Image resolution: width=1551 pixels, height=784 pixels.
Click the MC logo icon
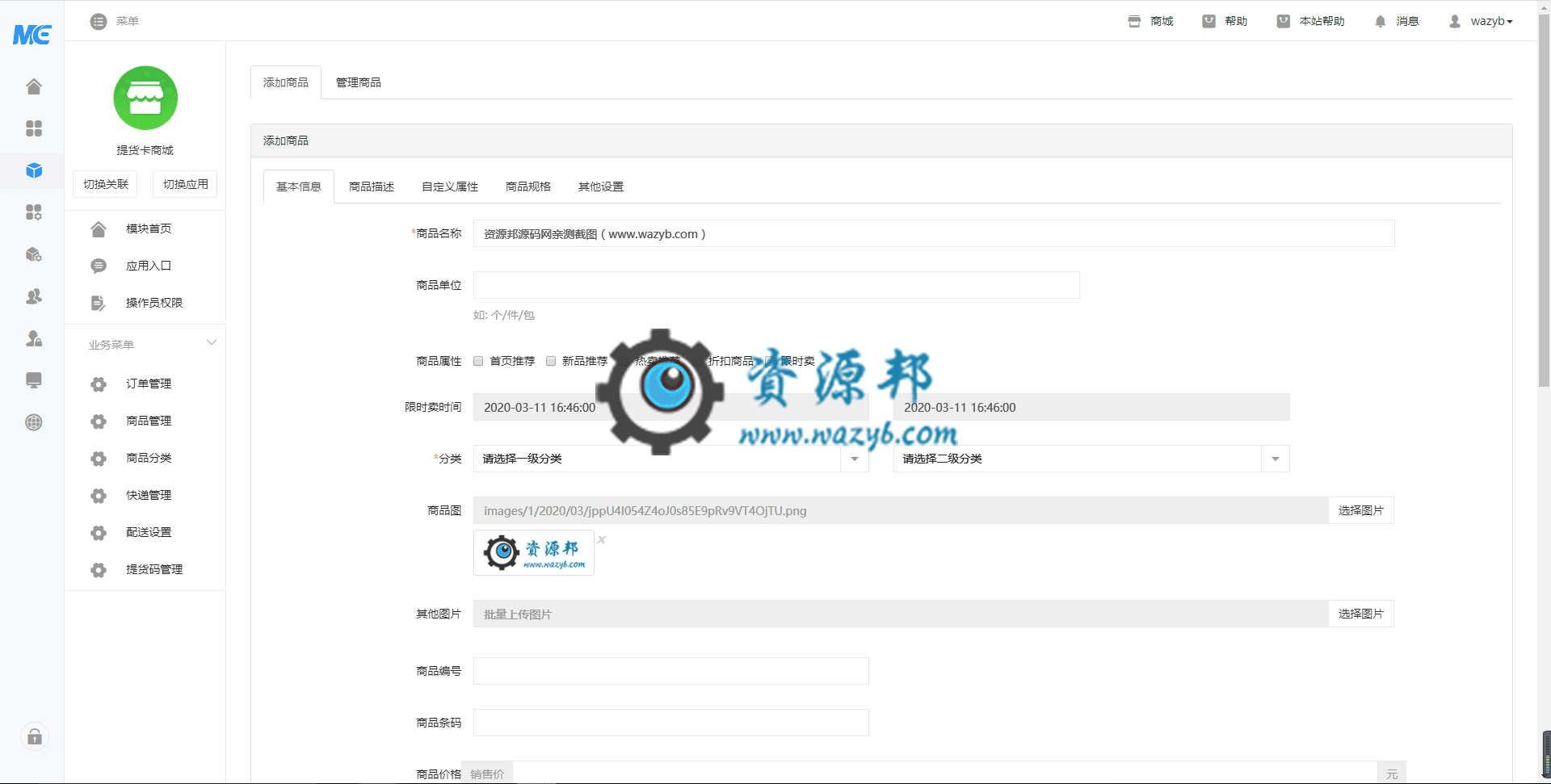tap(32, 35)
